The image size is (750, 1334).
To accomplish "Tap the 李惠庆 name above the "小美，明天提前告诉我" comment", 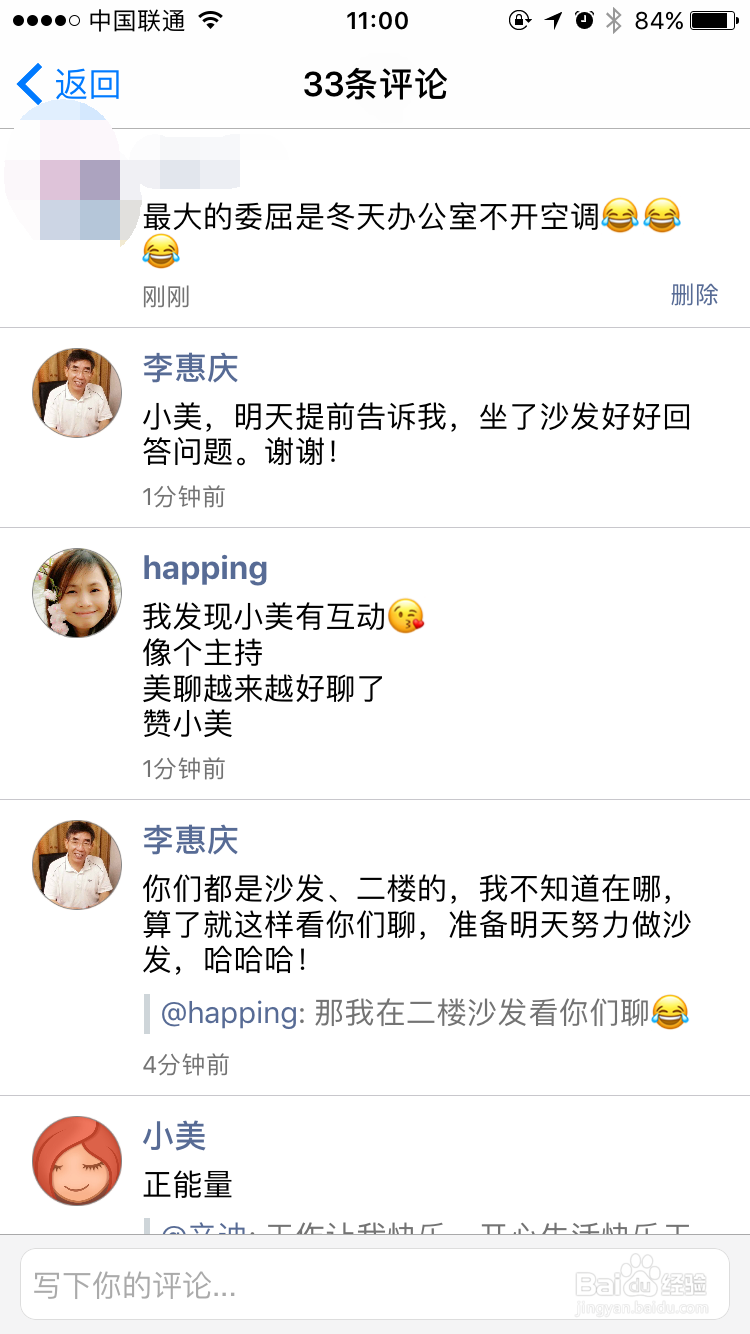I will 190,368.
